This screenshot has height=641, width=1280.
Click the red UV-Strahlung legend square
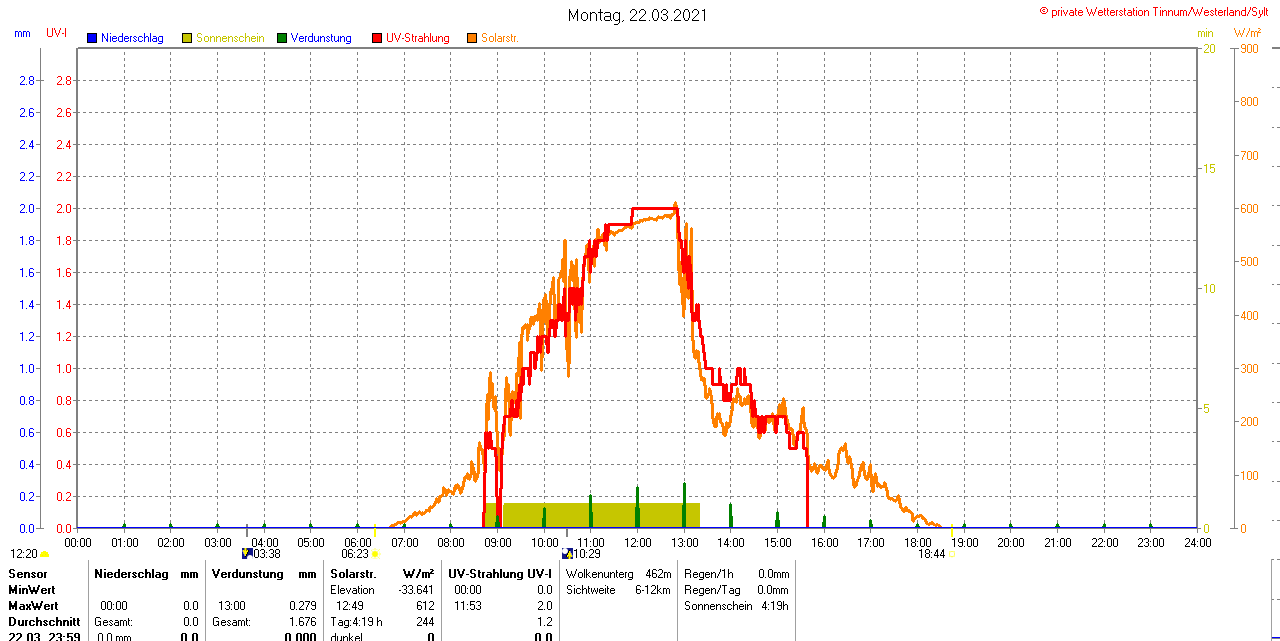[x=377, y=38]
